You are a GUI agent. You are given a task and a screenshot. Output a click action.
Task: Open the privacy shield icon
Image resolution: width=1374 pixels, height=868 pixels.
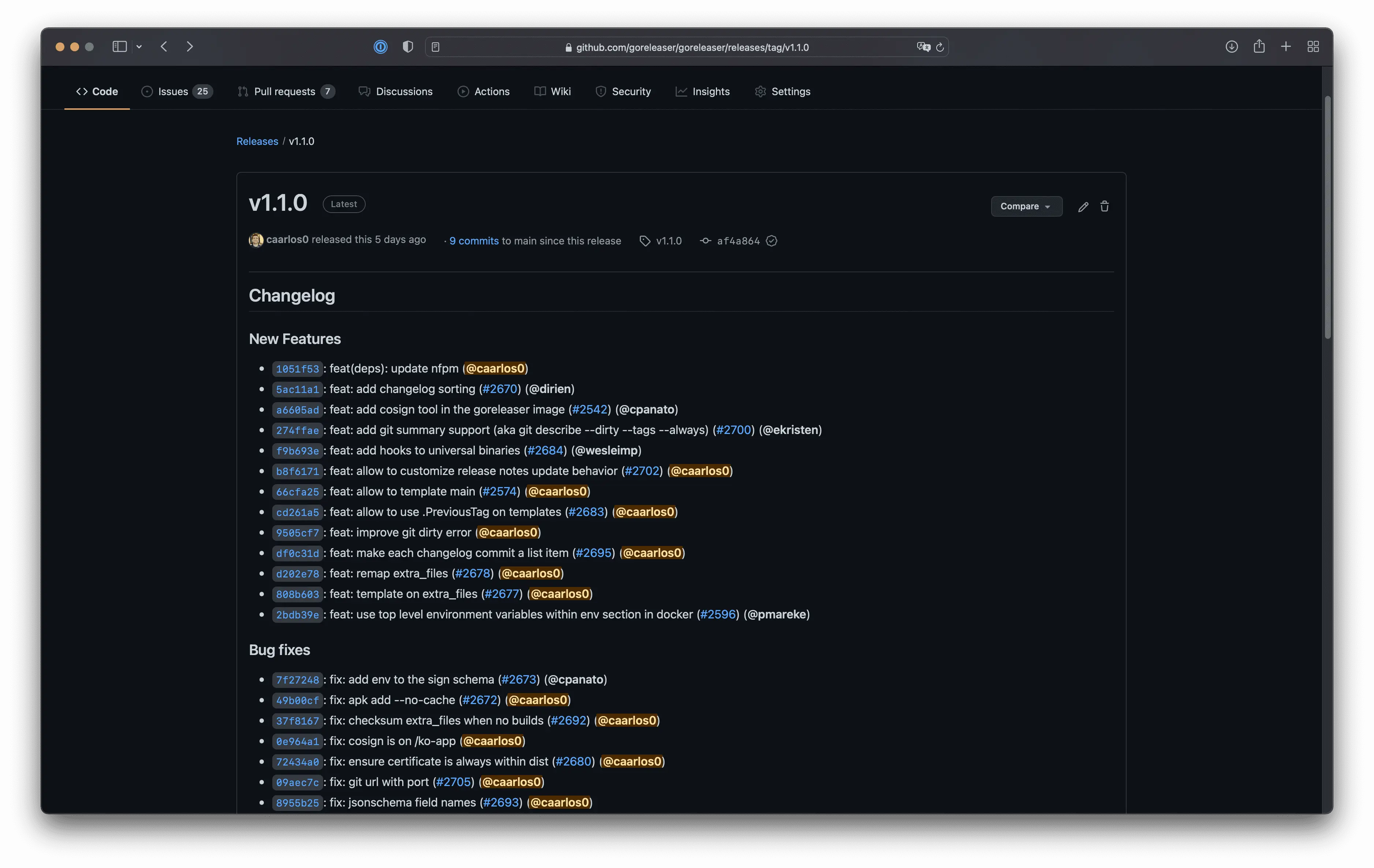[x=407, y=47]
